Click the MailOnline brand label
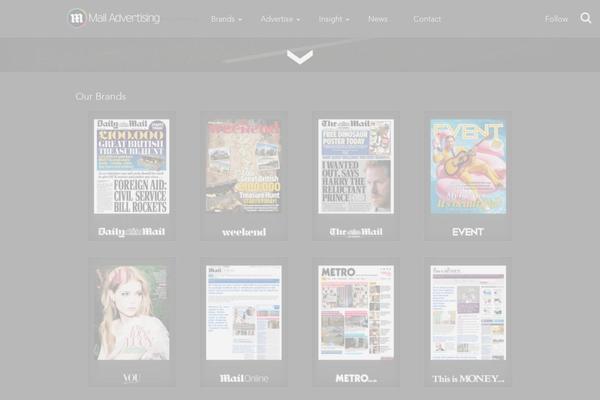The height and width of the screenshot is (400, 600). click(x=244, y=378)
